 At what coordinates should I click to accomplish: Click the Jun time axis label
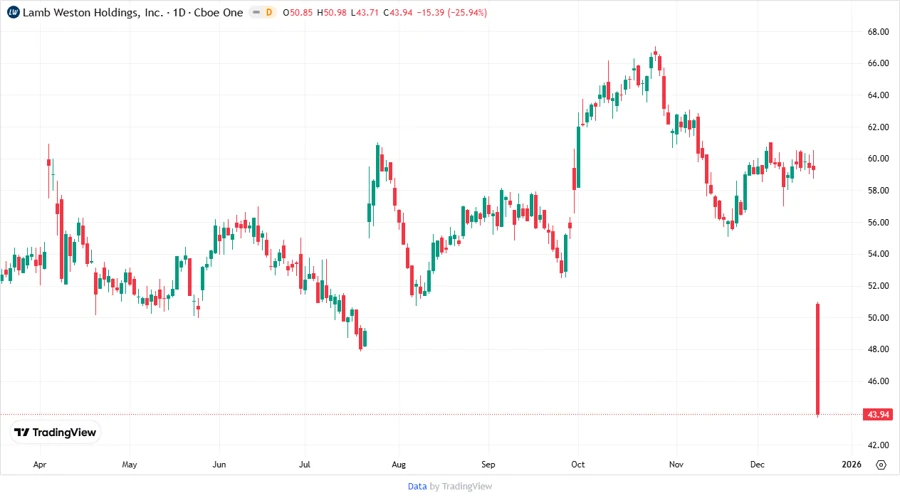219,464
